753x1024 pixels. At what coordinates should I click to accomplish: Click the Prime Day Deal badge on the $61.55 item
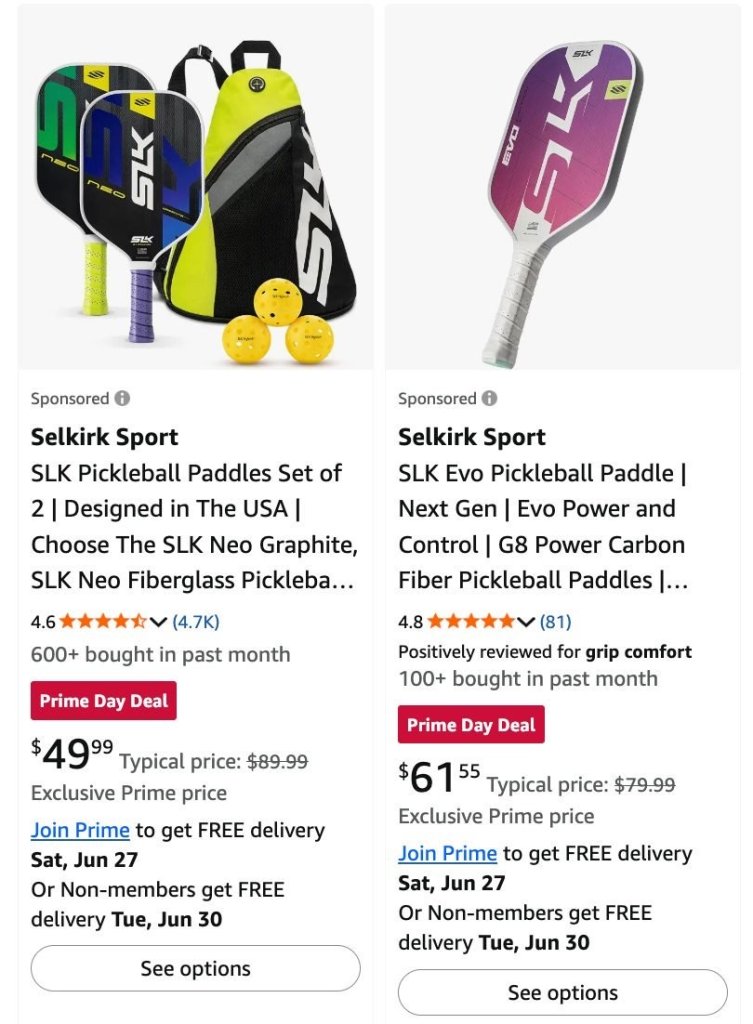point(471,725)
